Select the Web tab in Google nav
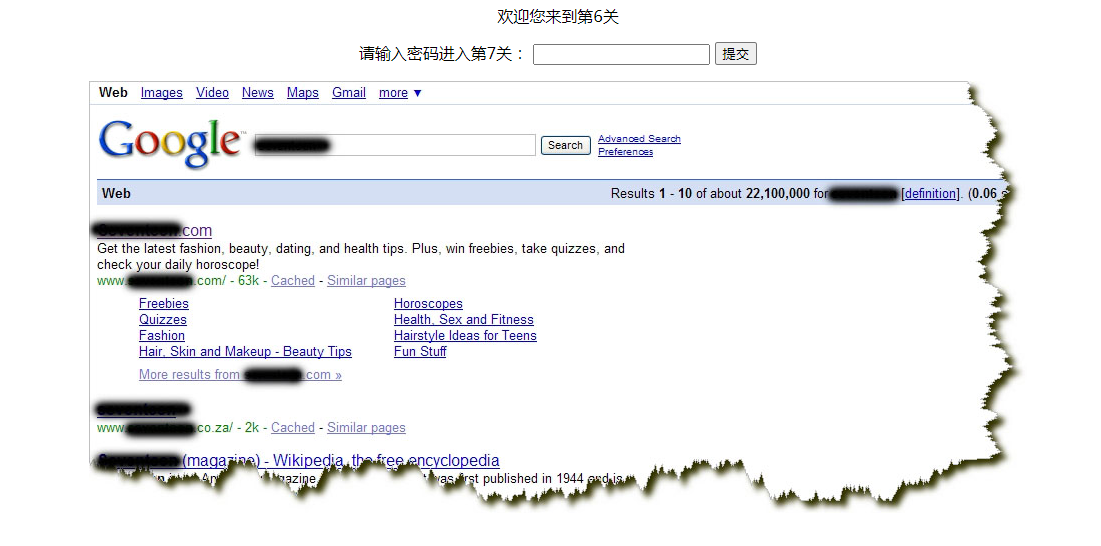The height and width of the screenshot is (546, 1101). coord(113,93)
